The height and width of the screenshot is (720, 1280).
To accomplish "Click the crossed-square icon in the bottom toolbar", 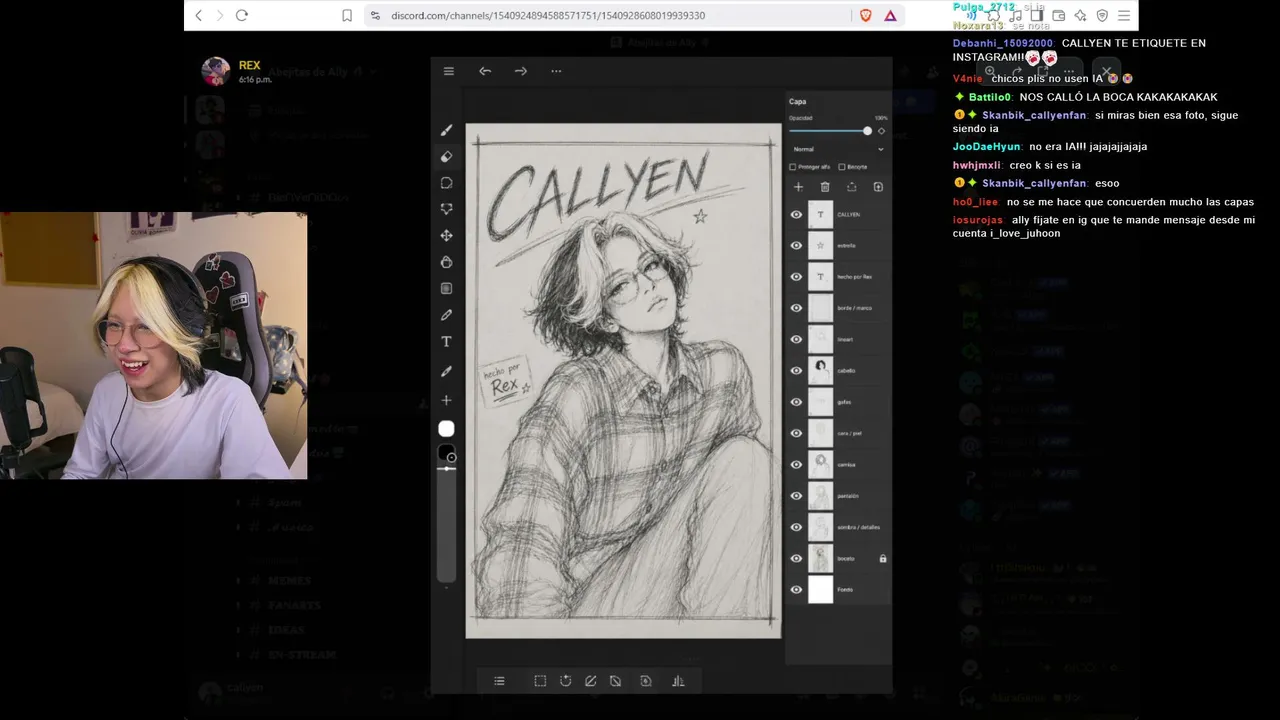I will click(x=616, y=681).
